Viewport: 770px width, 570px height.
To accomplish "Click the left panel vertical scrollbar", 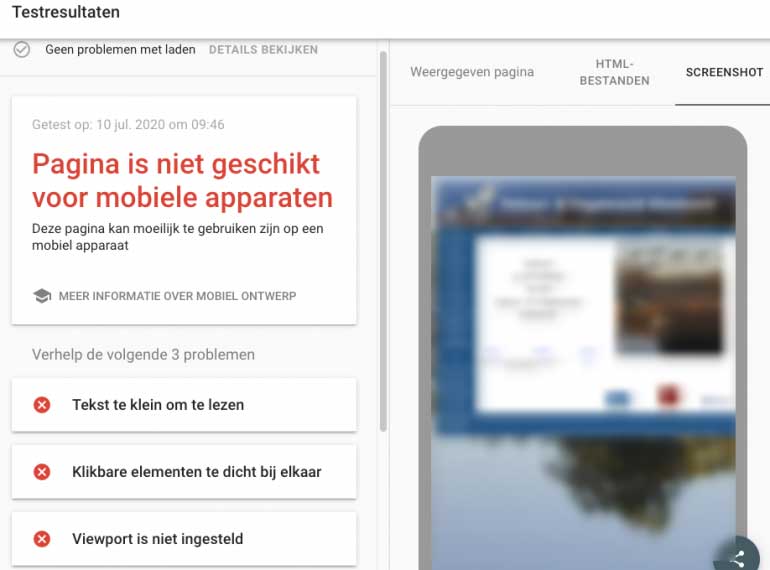I will 384,241.
